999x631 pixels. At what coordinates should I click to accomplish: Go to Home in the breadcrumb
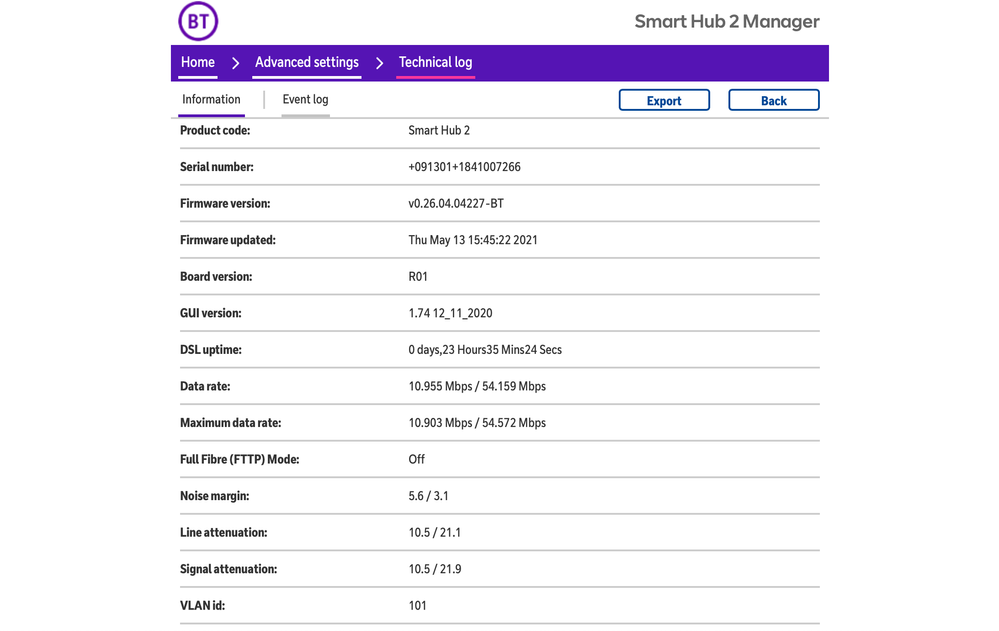coord(198,62)
